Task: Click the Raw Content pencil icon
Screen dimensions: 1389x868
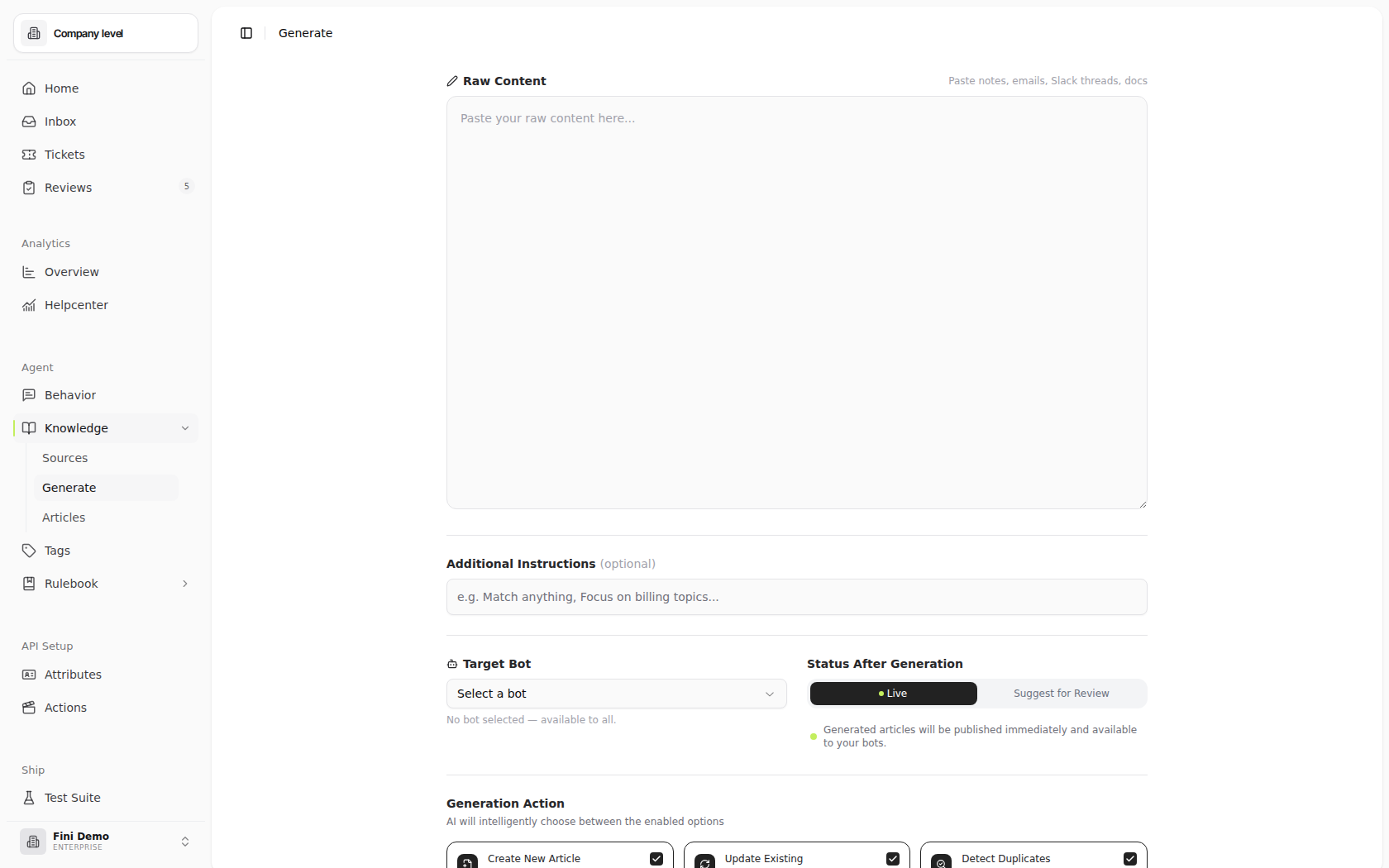Action: coord(452,81)
